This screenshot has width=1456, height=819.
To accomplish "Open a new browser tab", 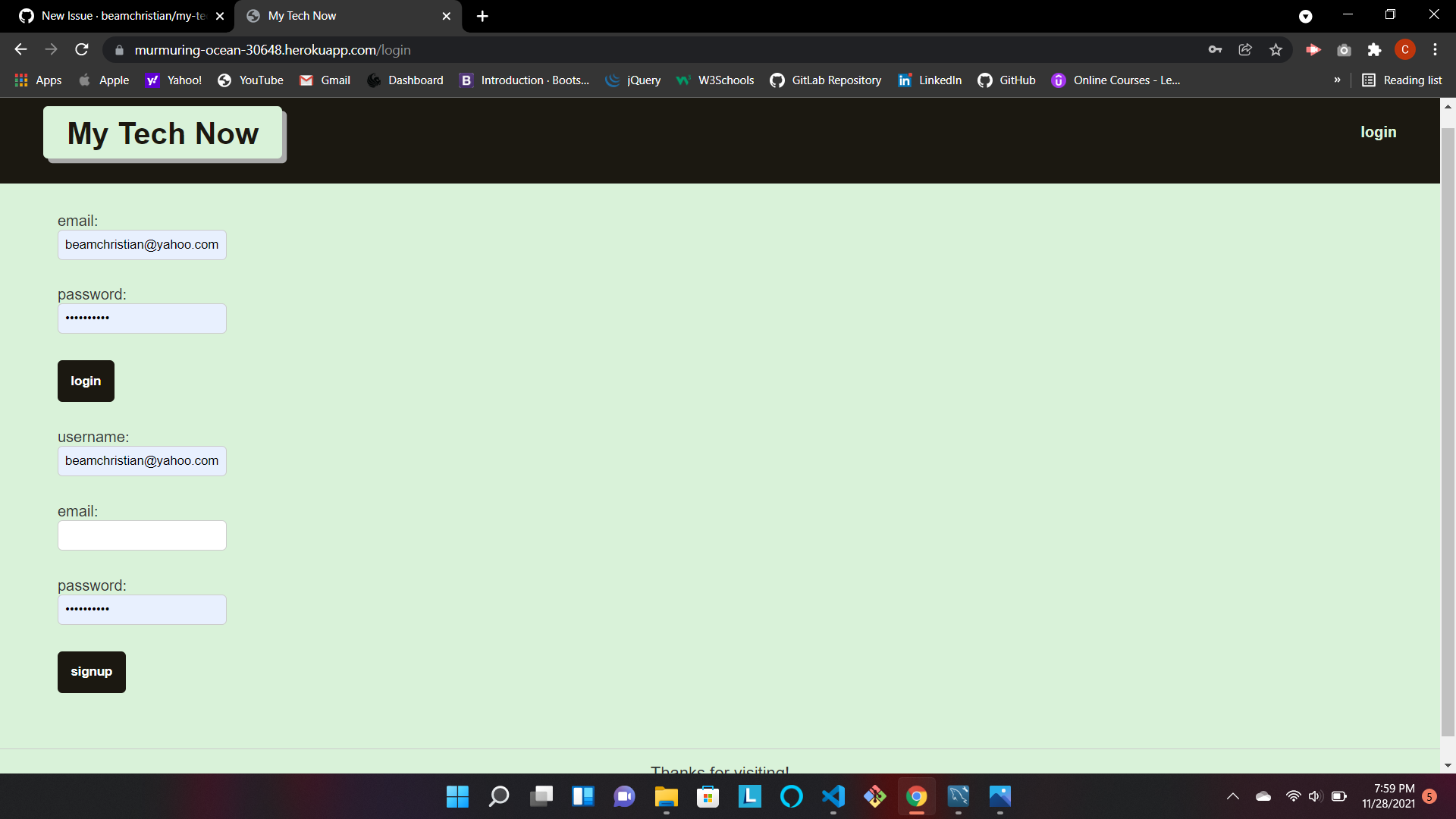I will coord(482,16).
